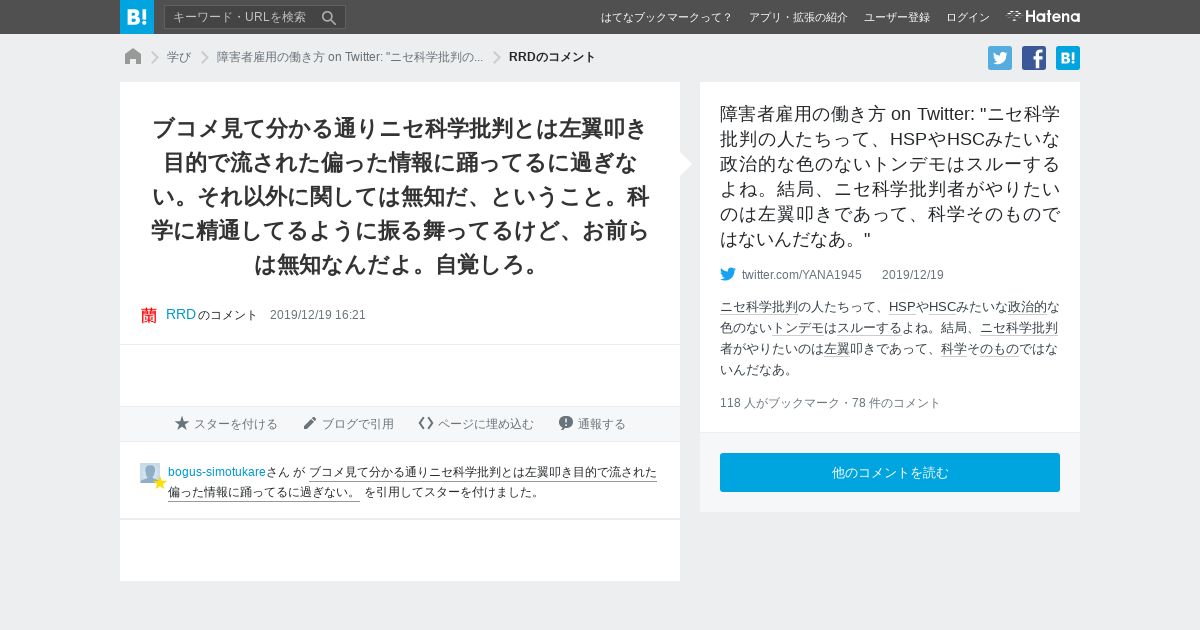
Task: Open 118 人がブックマーク・78 件のコメント
Action: pos(830,403)
